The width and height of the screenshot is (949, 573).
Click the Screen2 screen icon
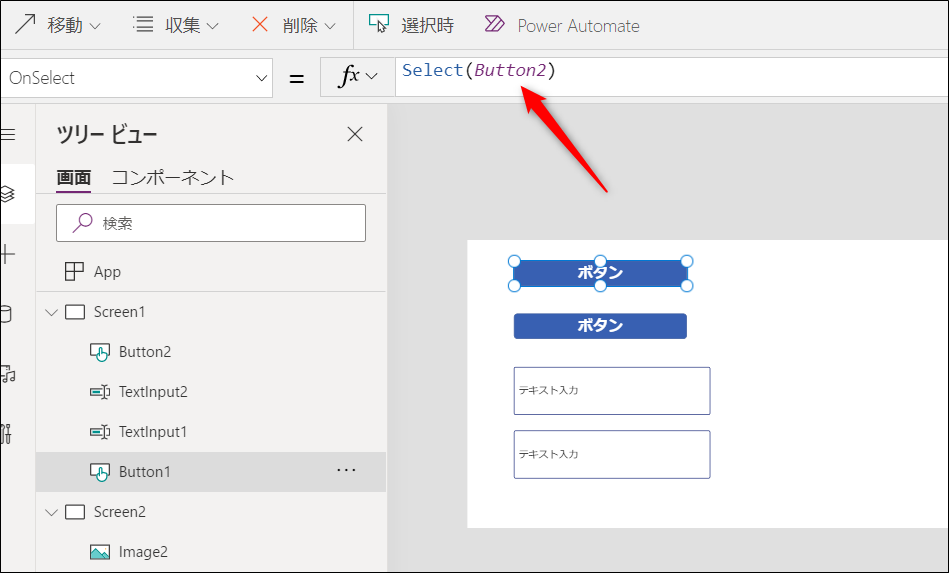(75, 512)
